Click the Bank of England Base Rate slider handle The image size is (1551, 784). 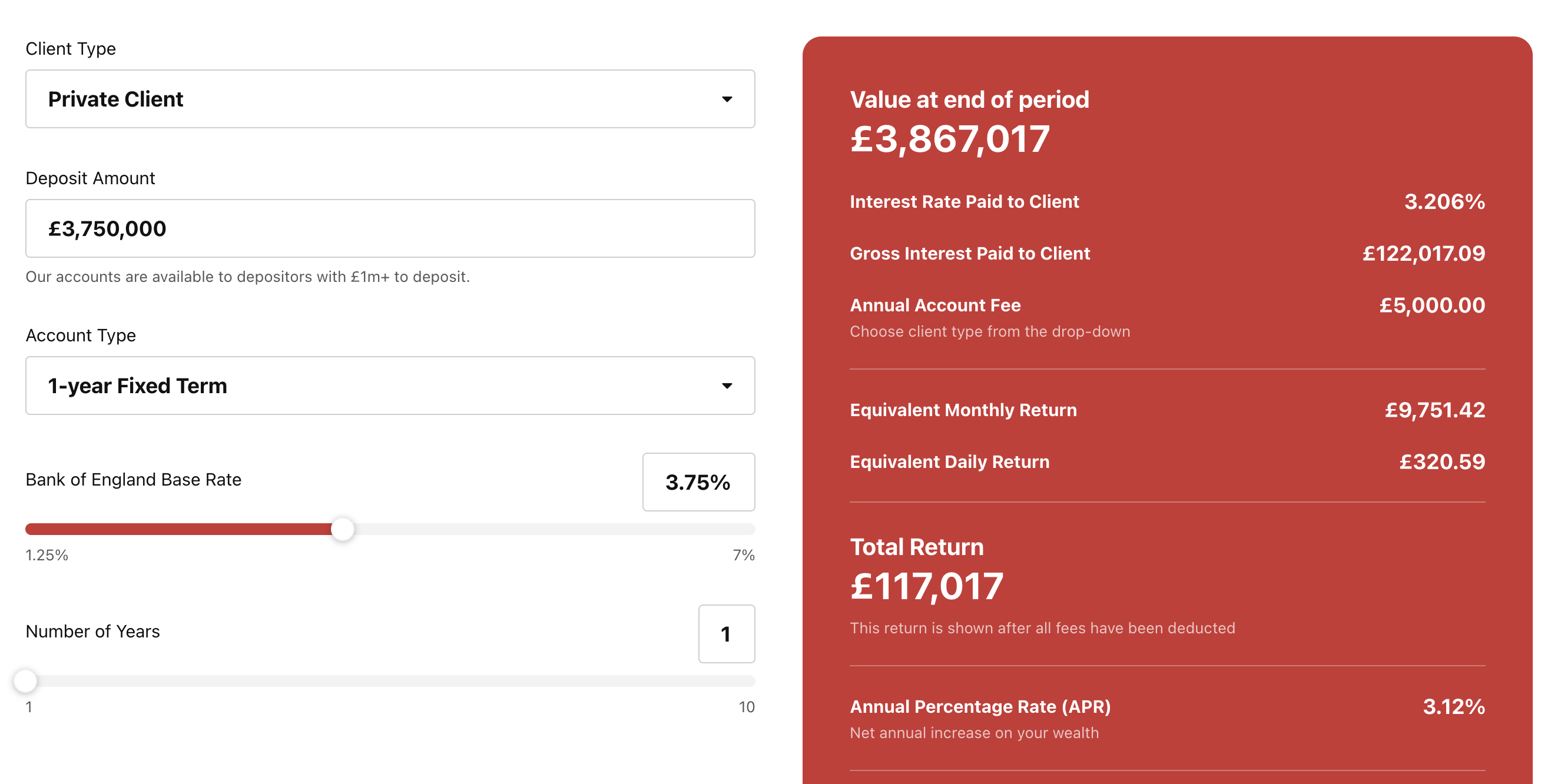point(344,529)
